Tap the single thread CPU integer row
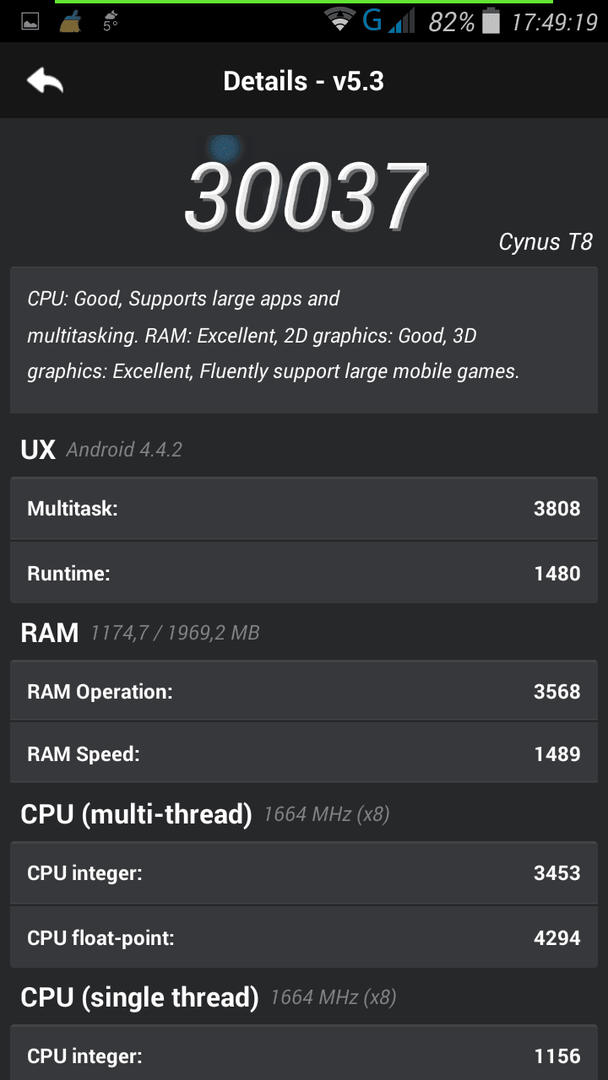This screenshot has width=608, height=1080. coord(304,1054)
